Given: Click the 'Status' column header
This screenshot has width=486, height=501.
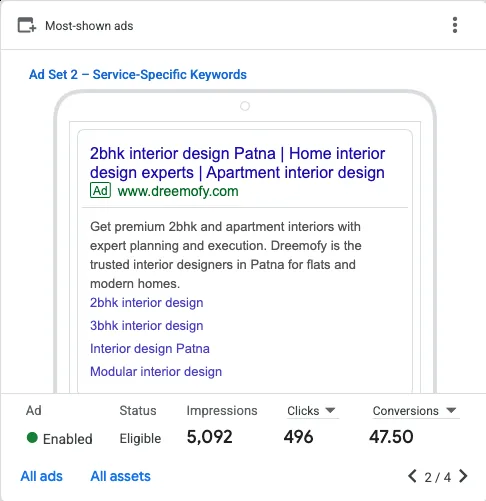Looking at the screenshot, I should pos(138,410).
